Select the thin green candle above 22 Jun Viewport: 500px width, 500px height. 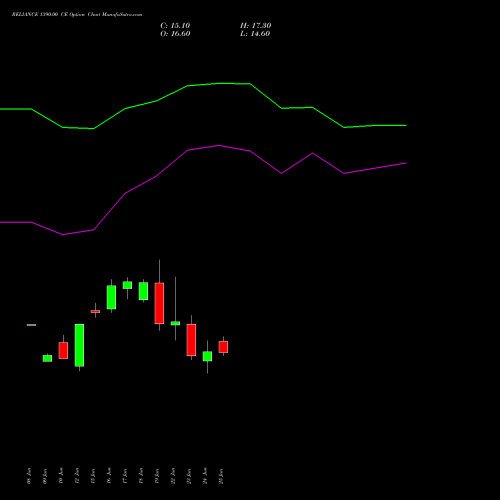coord(175,323)
